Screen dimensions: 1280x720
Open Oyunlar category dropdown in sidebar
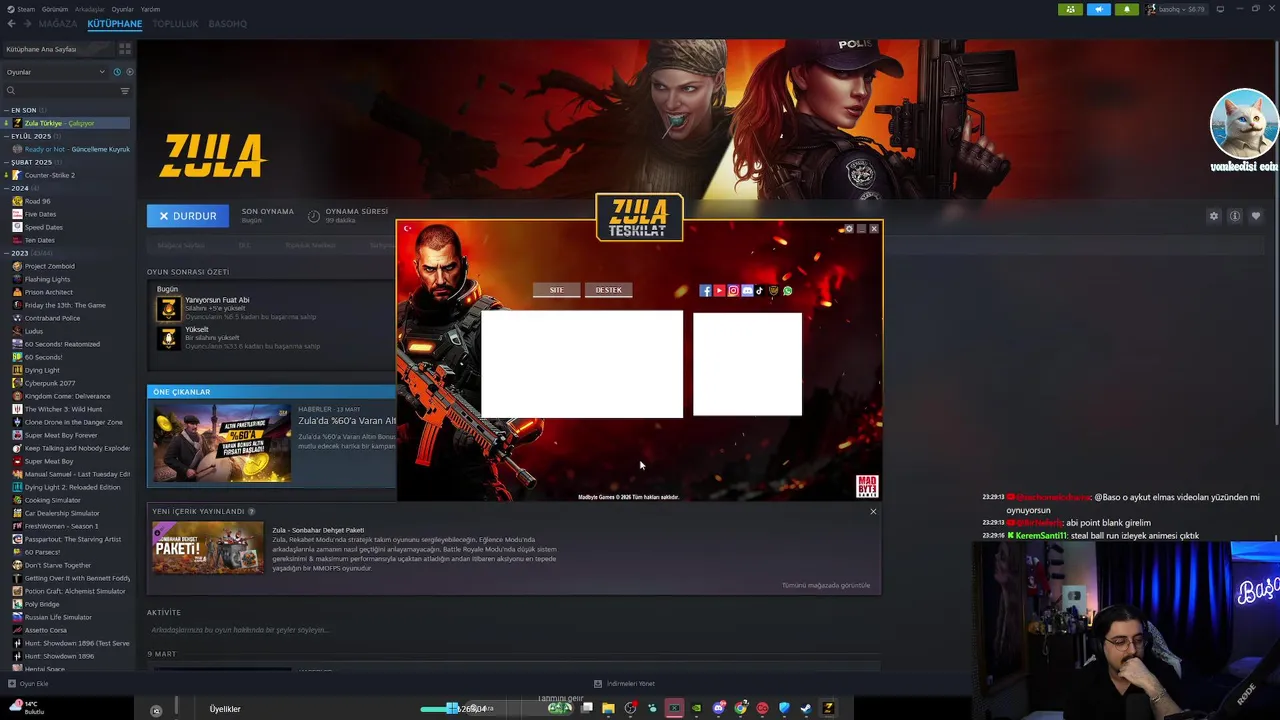coord(55,72)
